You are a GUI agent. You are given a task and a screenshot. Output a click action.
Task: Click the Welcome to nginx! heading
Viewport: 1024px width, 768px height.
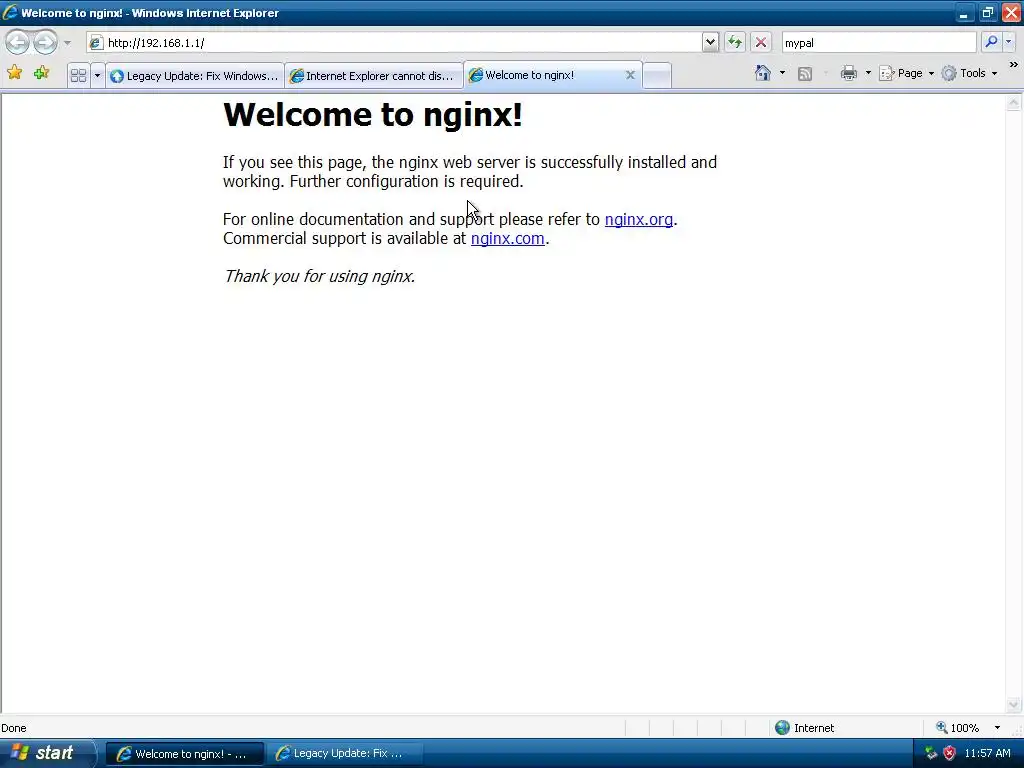pyautogui.click(x=373, y=115)
